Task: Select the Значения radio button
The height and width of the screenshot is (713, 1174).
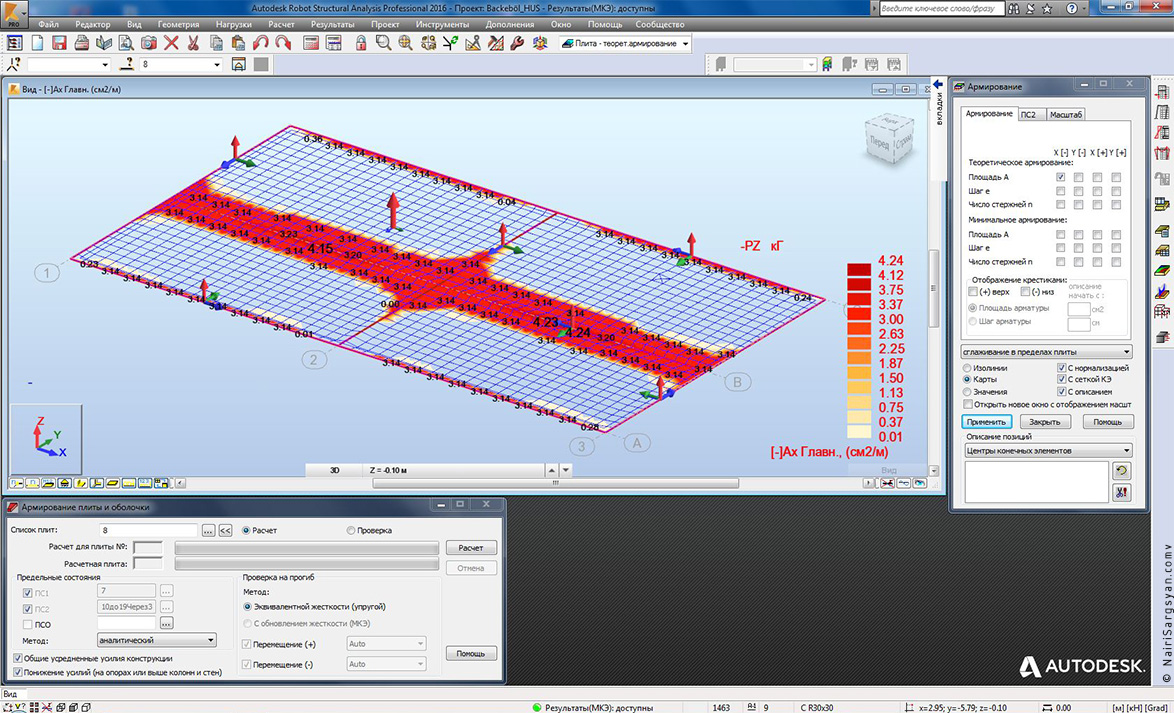Action: click(968, 392)
